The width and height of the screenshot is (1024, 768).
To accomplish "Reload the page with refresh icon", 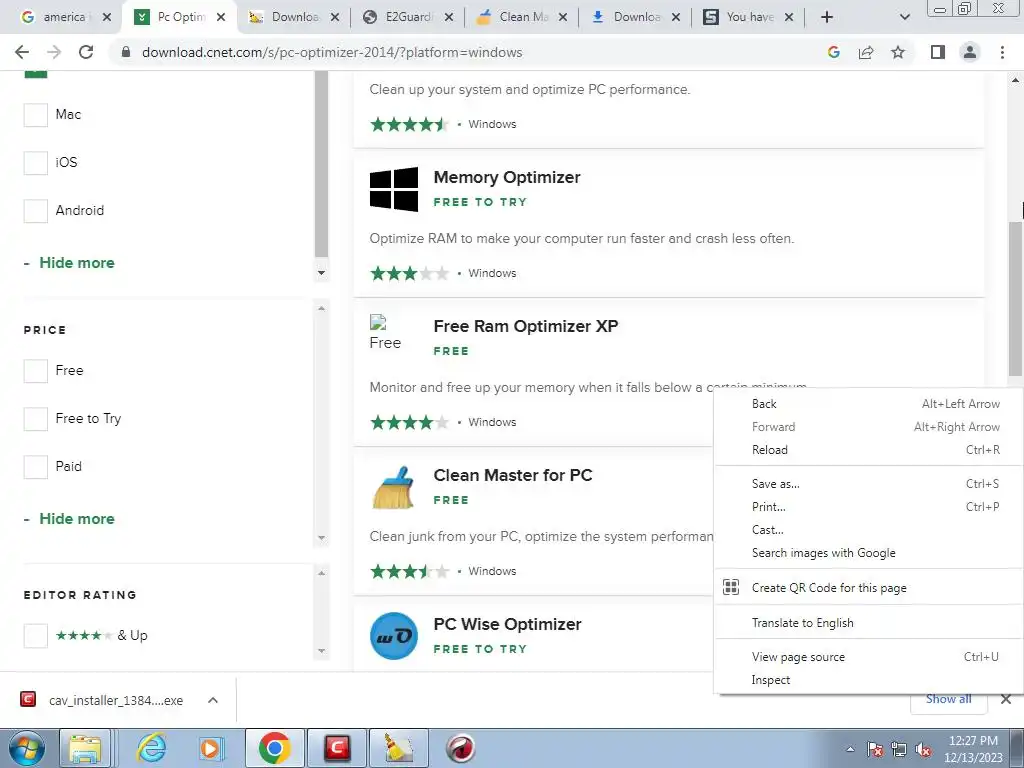I will (86, 52).
